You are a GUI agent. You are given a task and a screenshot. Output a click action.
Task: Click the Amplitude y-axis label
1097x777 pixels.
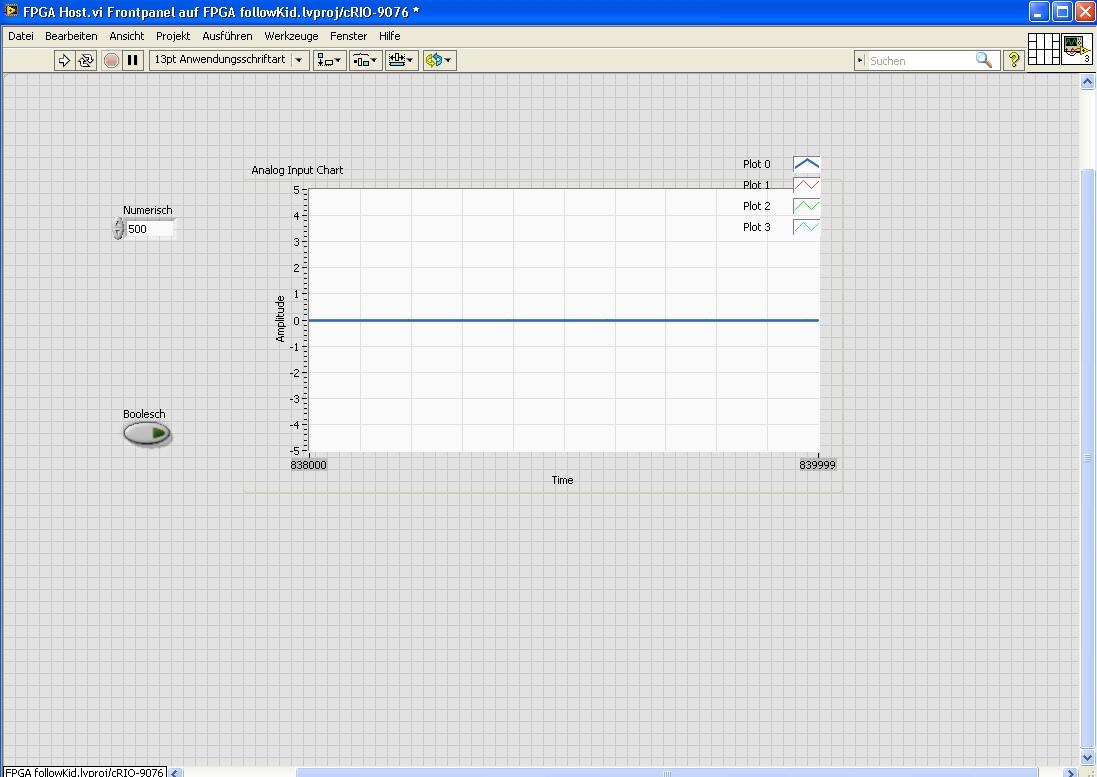(281, 319)
